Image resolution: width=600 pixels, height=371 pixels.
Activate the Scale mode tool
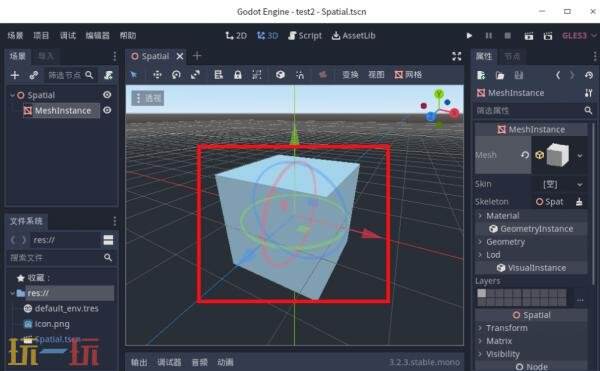click(195, 75)
